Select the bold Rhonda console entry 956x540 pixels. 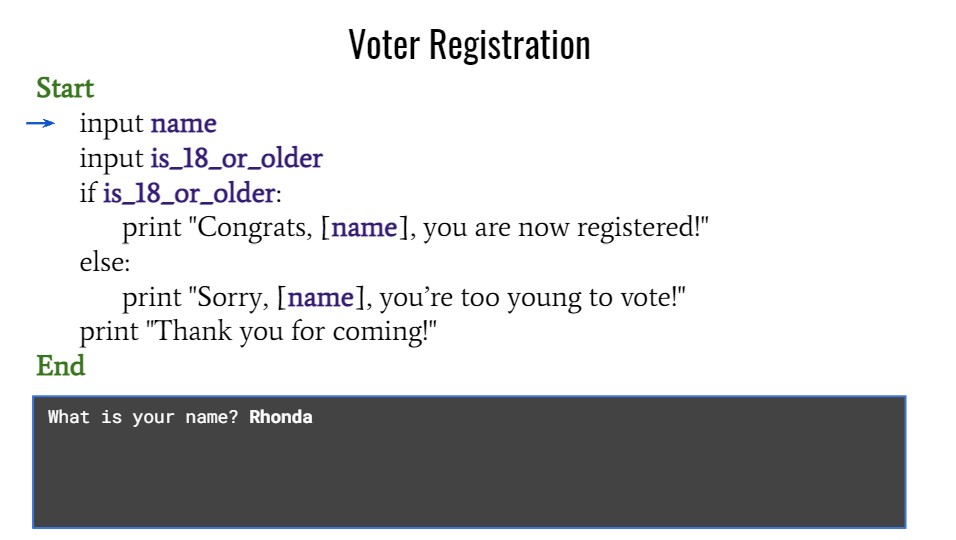coord(280,417)
